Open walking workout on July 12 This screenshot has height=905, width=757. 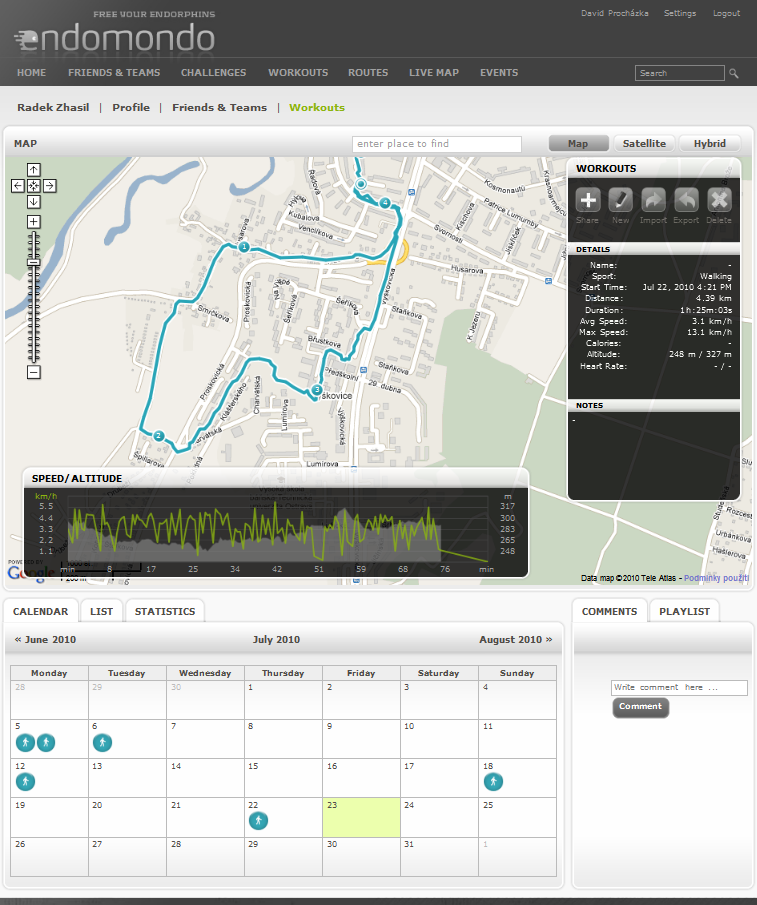coord(25,781)
